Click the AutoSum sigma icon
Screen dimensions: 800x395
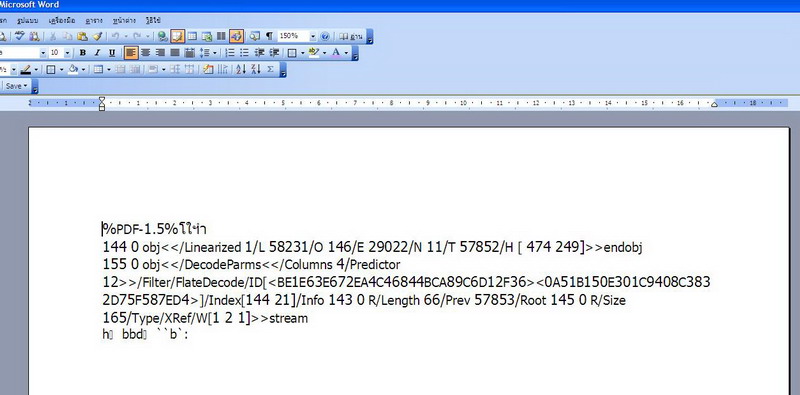point(270,69)
